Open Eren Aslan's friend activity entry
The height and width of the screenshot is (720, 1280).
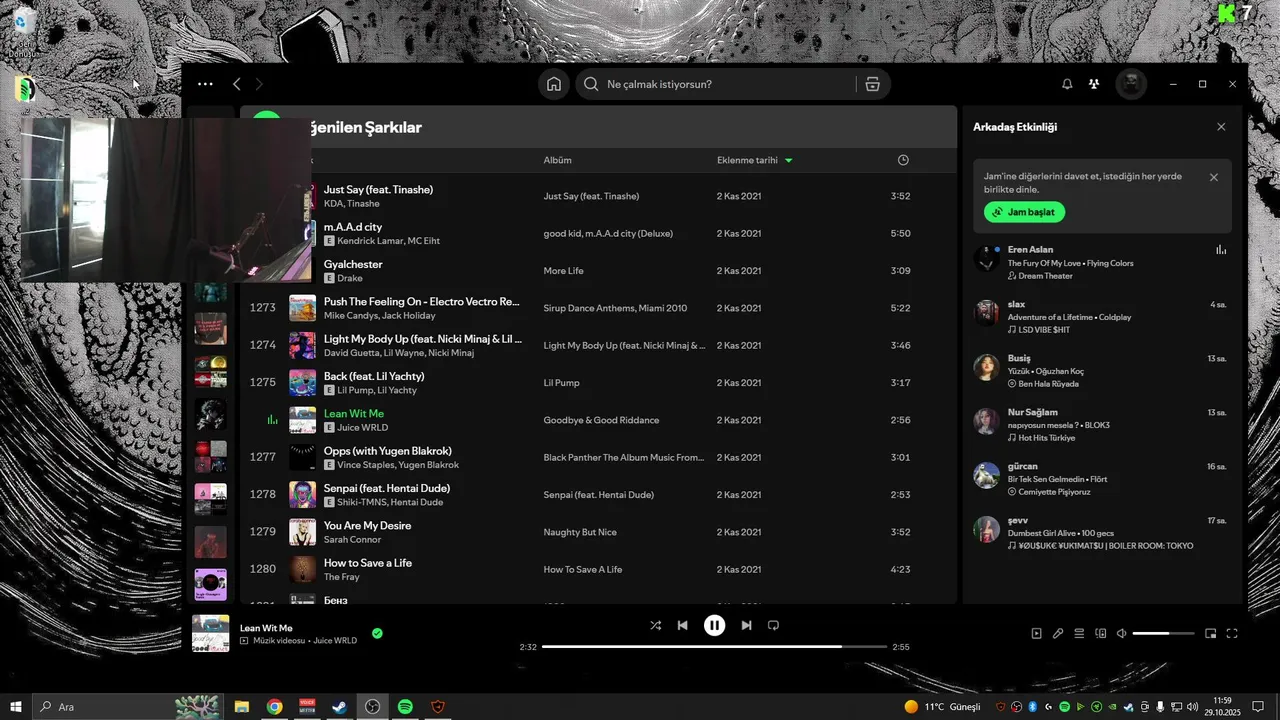pyautogui.click(x=1100, y=262)
